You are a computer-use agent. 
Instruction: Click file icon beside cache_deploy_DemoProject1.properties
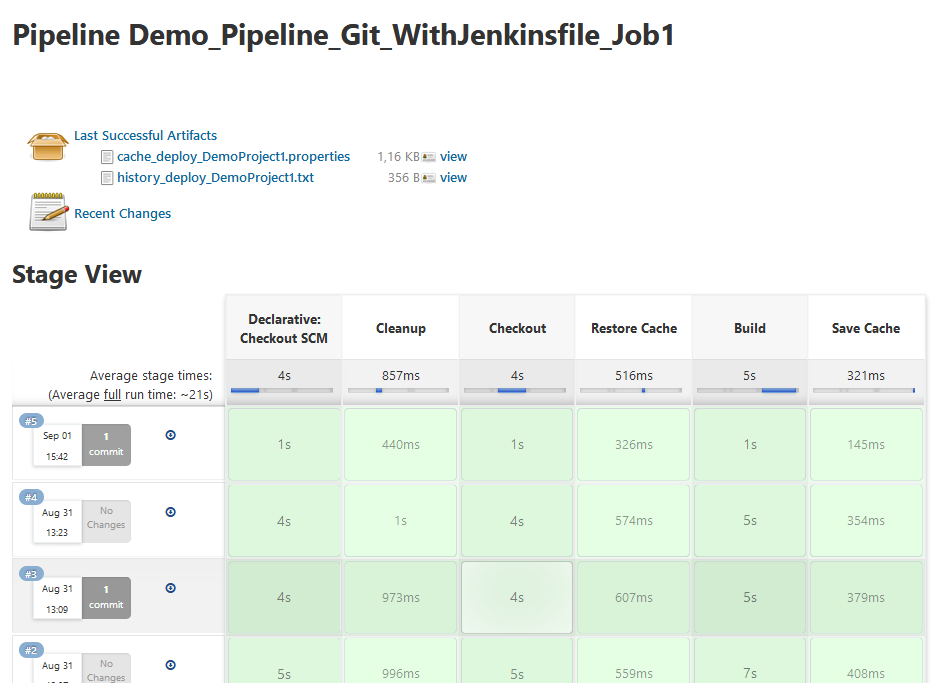click(x=107, y=156)
